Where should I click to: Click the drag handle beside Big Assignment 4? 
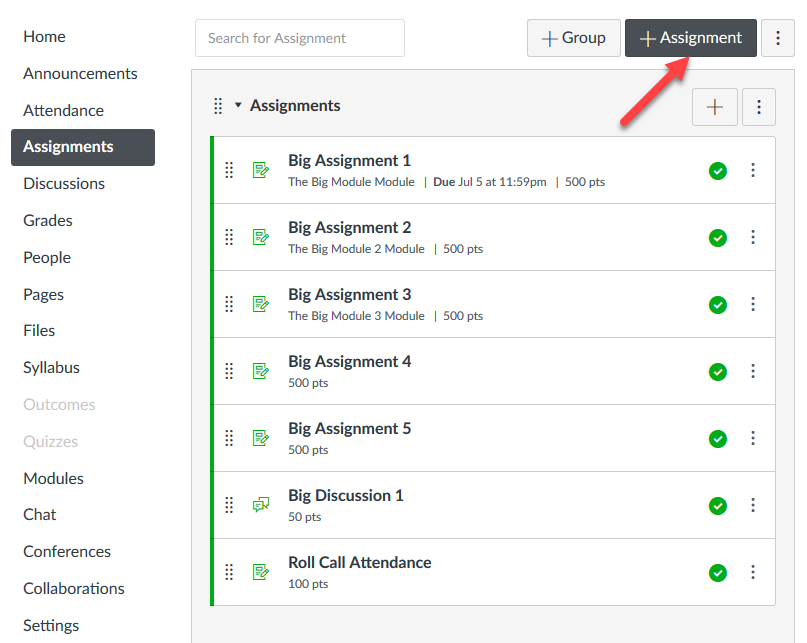click(x=229, y=371)
